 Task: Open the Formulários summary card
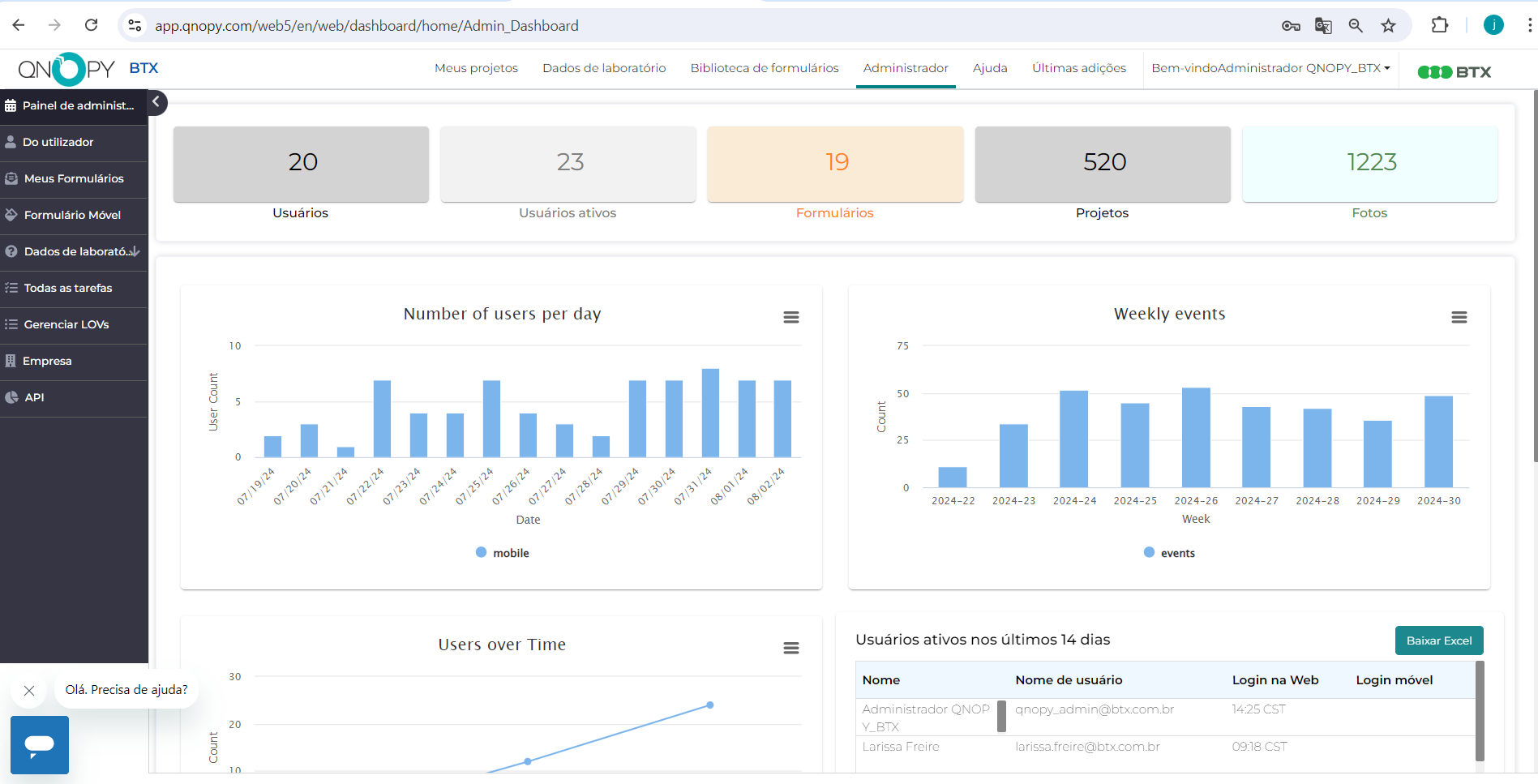point(834,164)
